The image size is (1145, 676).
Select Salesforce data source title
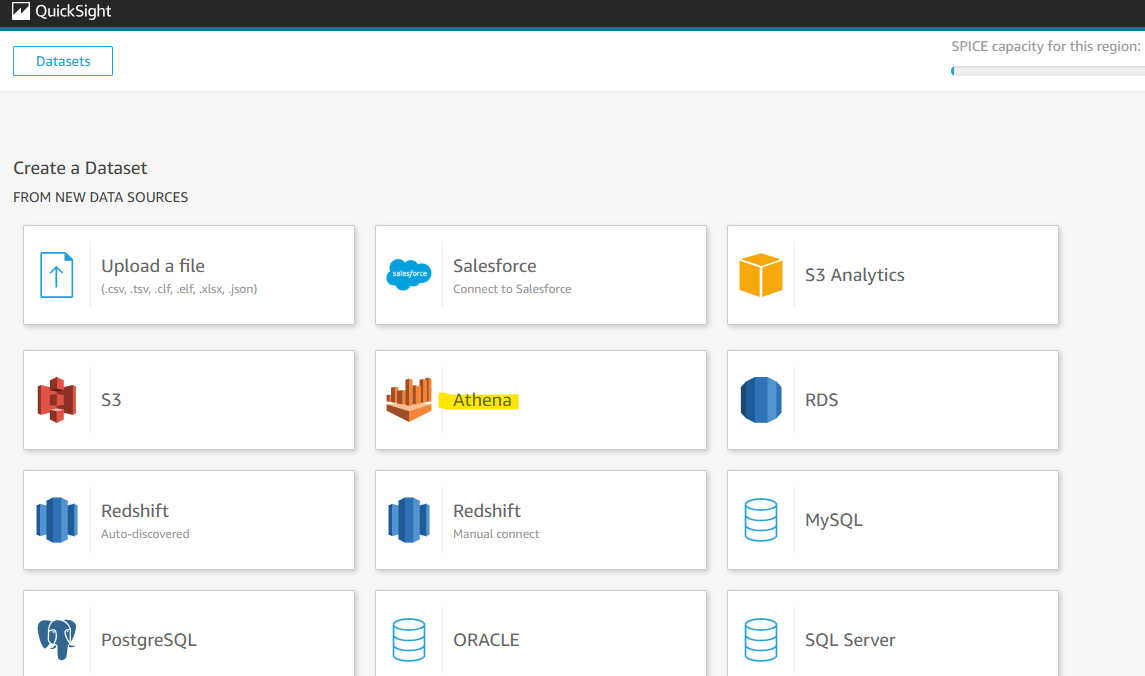(x=494, y=266)
